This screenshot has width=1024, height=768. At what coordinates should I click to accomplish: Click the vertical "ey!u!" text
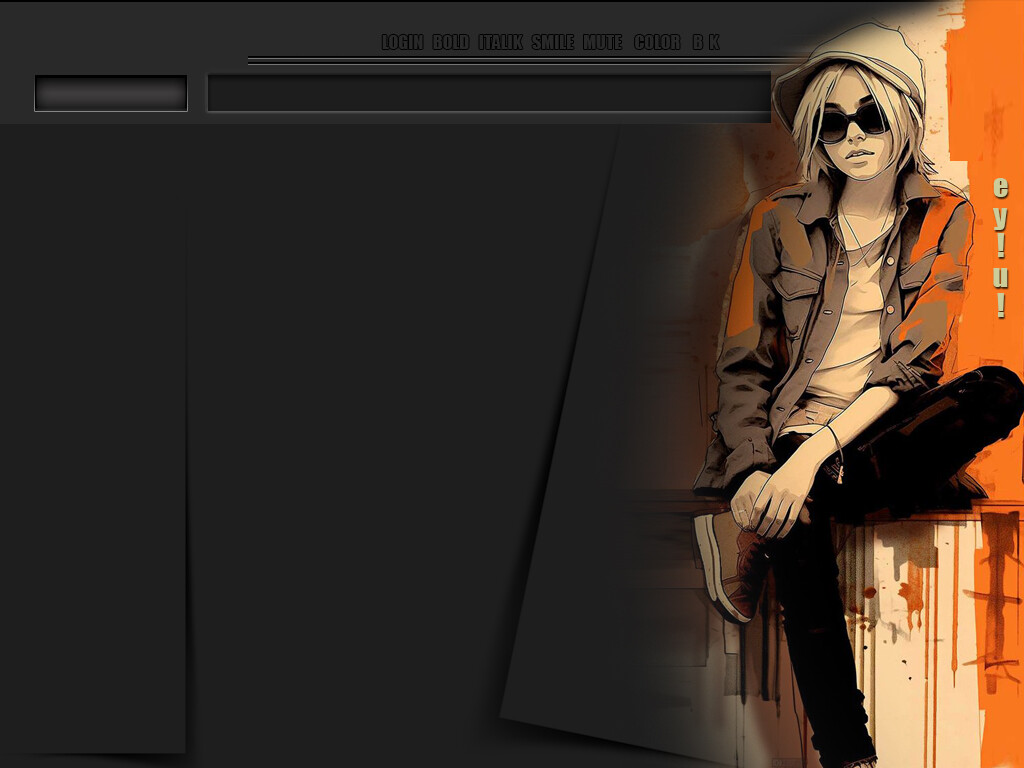pyautogui.click(x=1000, y=247)
